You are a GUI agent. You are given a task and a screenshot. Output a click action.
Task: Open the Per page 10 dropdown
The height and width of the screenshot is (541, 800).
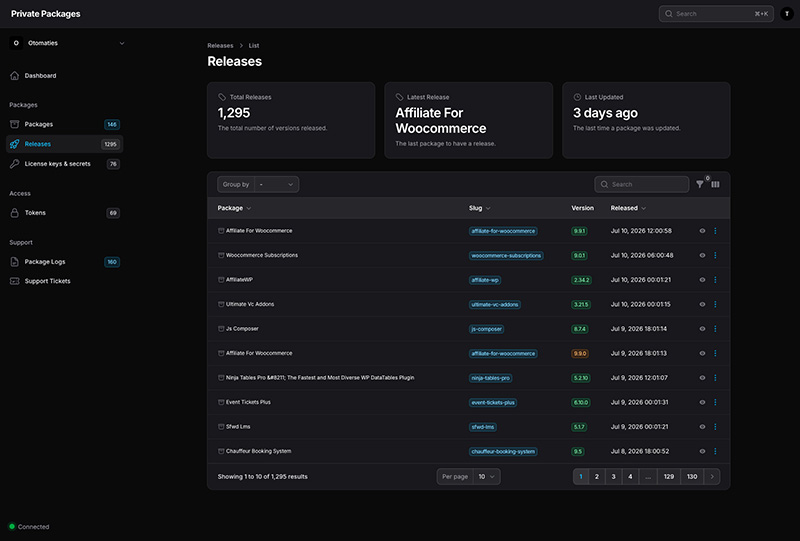point(486,477)
